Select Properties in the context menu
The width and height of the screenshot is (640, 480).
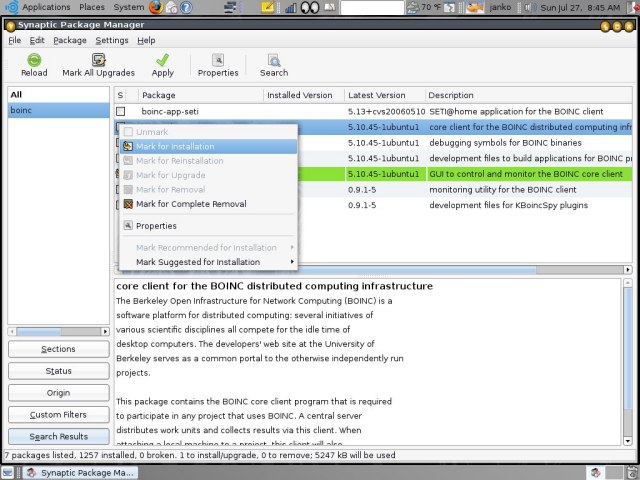[209, 225]
